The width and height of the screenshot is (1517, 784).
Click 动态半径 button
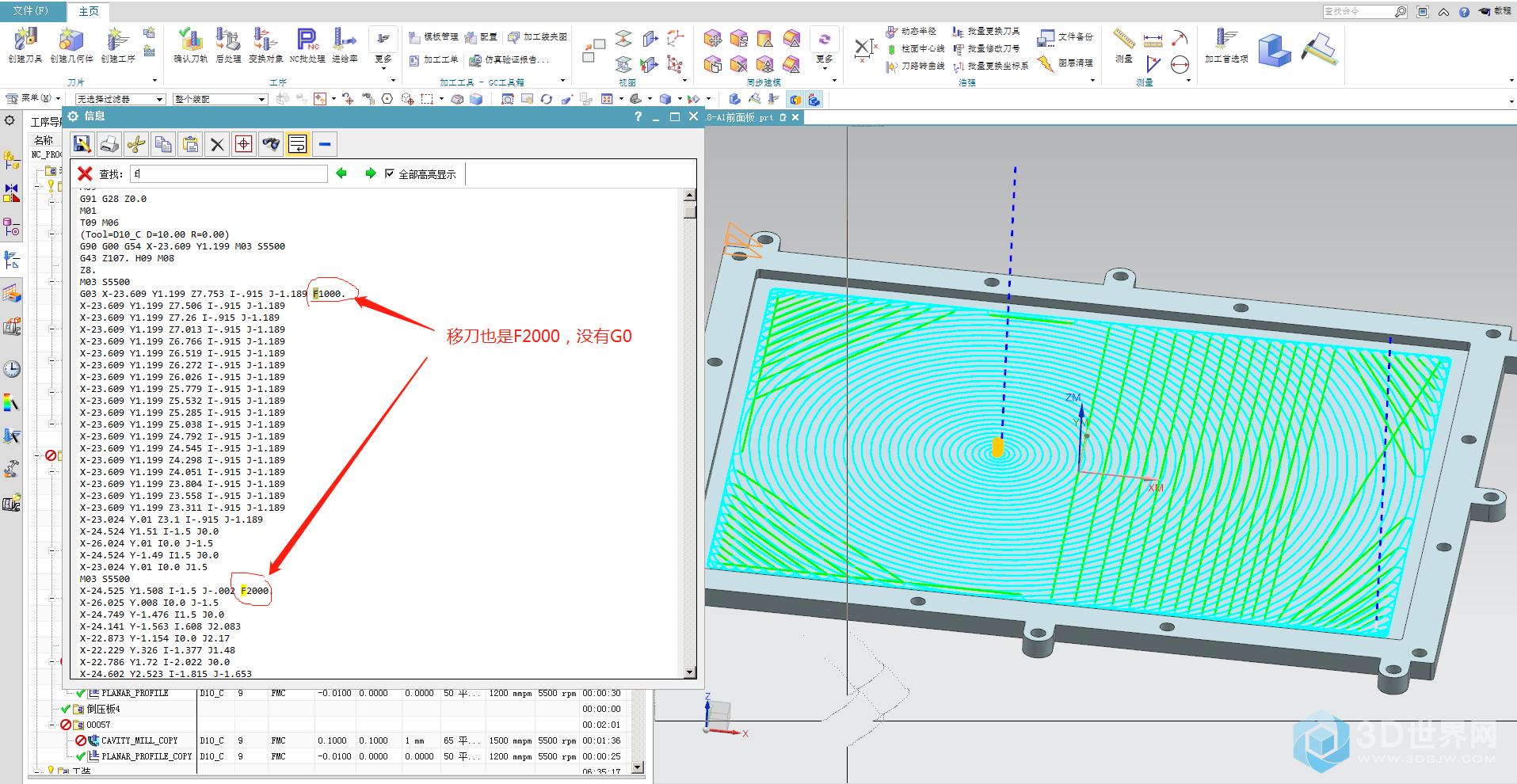pos(911,31)
